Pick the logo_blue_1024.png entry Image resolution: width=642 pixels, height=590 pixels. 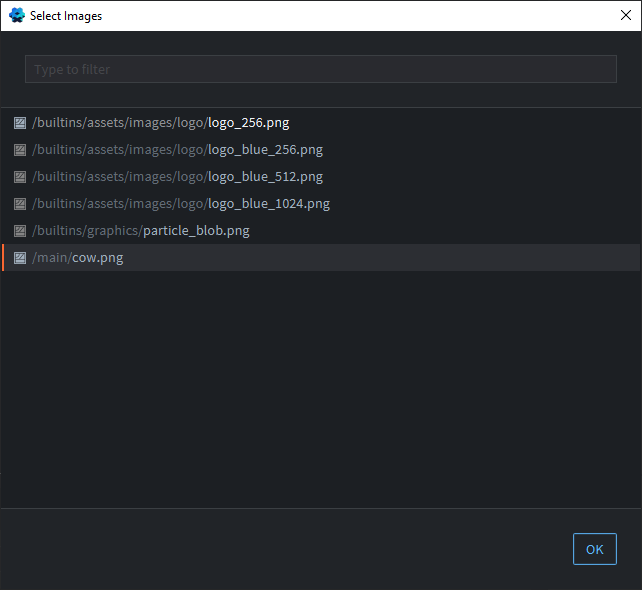(321, 204)
